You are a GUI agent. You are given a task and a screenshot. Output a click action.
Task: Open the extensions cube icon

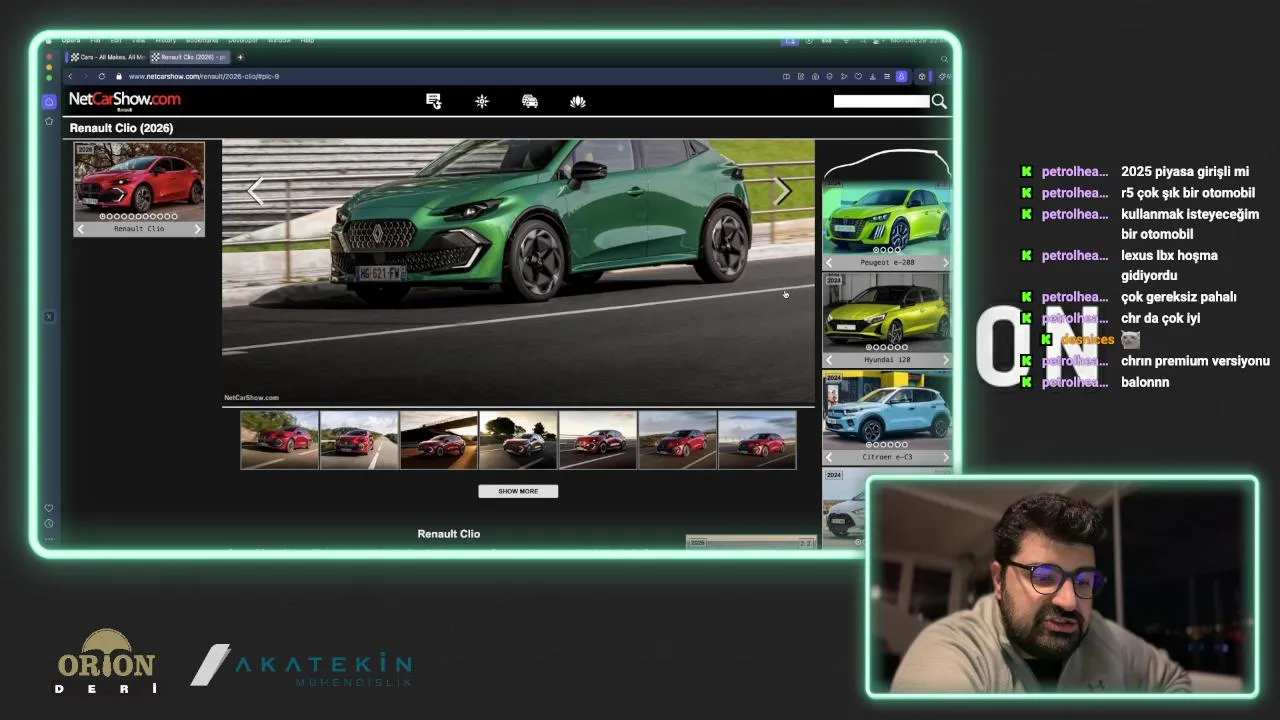pos(922,76)
